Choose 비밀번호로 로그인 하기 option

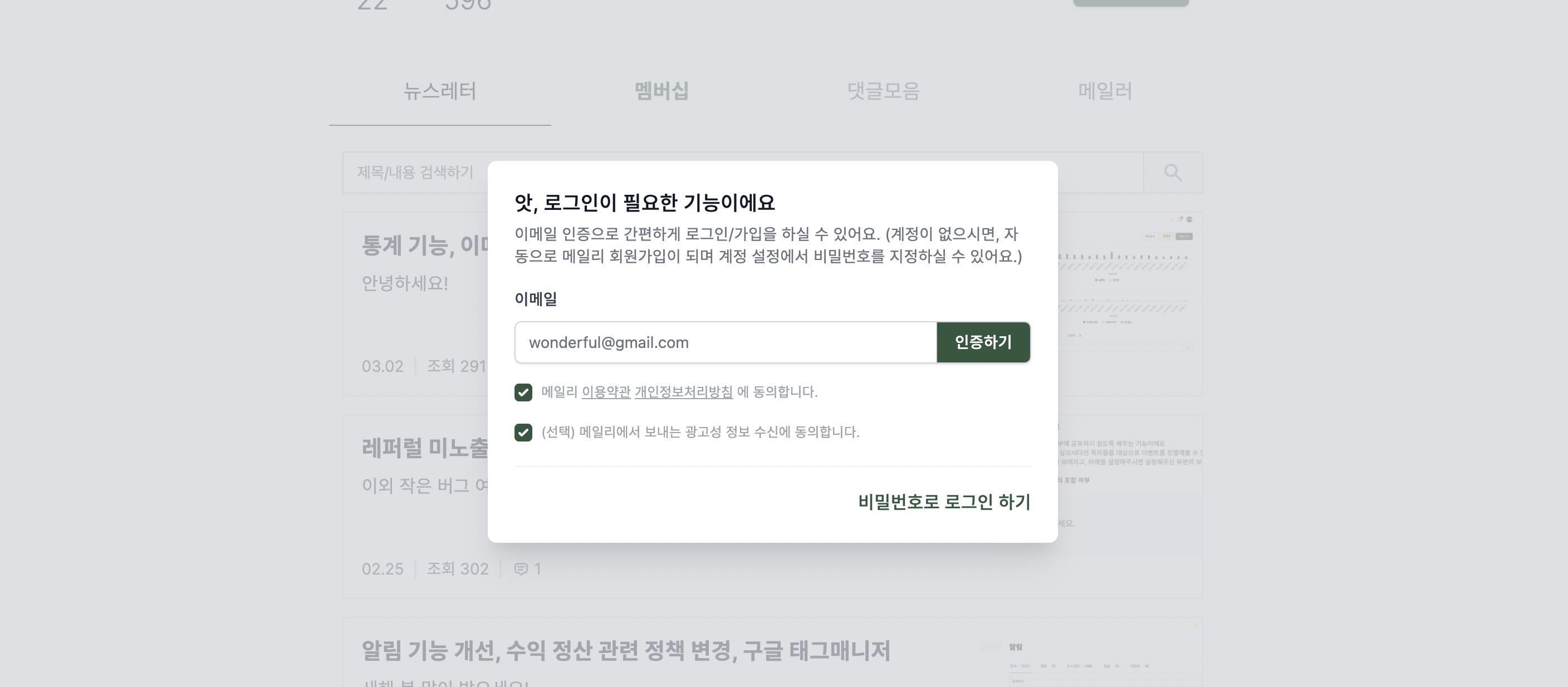[942, 502]
